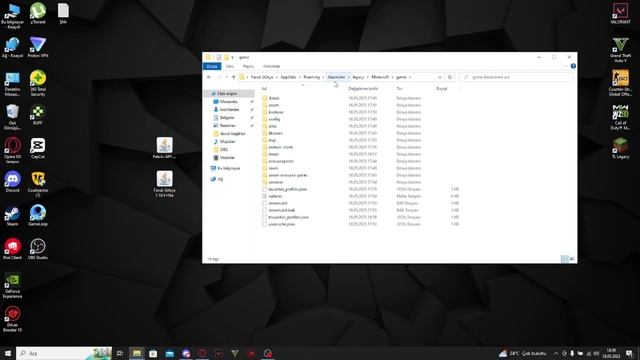The height and width of the screenshot is (360, 640).
Task: Switch Explorer to large icons view
Action: [572, 259]
